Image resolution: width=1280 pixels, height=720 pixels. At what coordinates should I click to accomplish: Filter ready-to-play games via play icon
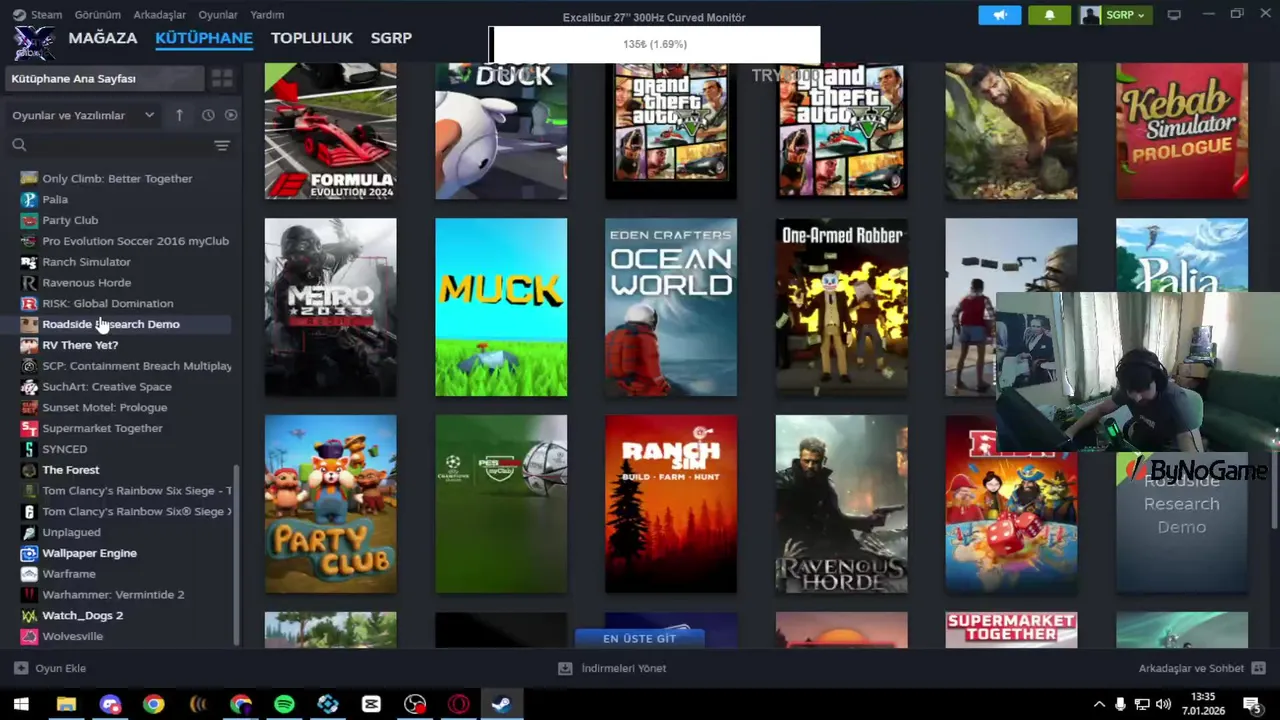(231, 115)
